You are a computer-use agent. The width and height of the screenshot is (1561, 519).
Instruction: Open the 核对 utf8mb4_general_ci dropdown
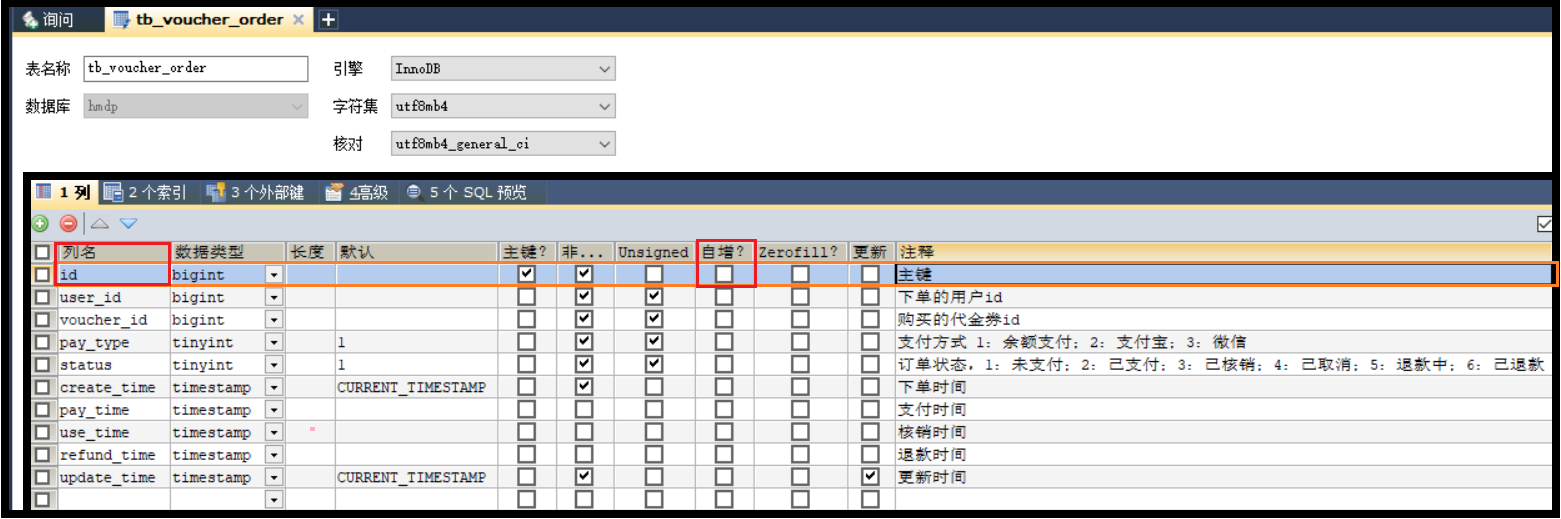tap(503, 144)
